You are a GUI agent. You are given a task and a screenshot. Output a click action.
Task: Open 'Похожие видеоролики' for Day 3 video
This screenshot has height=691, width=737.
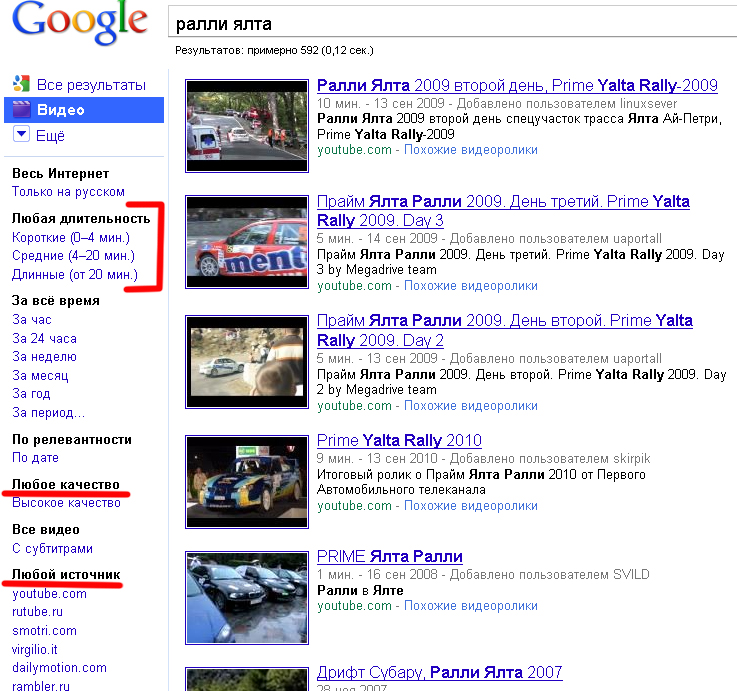(x=470, y=286)
